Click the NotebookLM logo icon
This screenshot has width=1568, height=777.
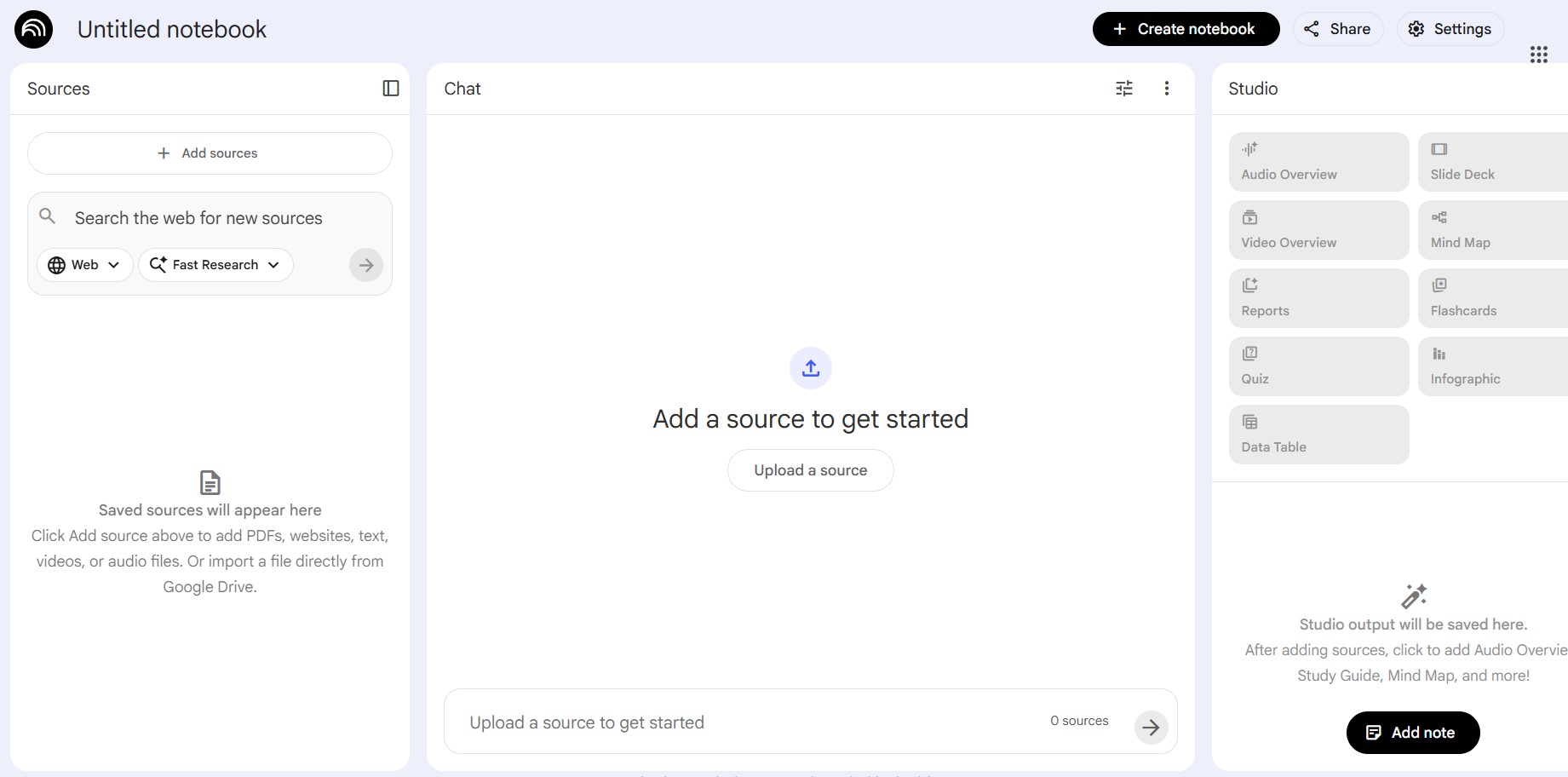tap(34, 30)
